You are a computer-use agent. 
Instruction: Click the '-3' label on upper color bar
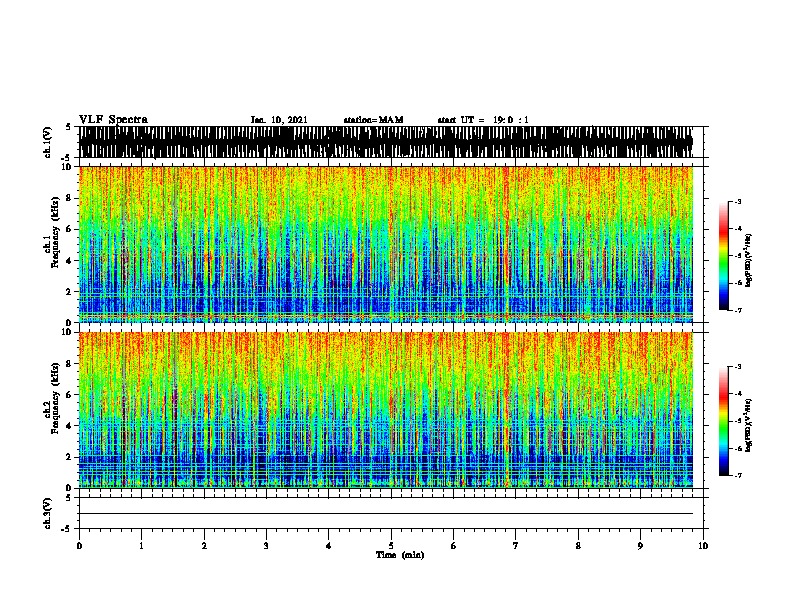coord(738,201)
